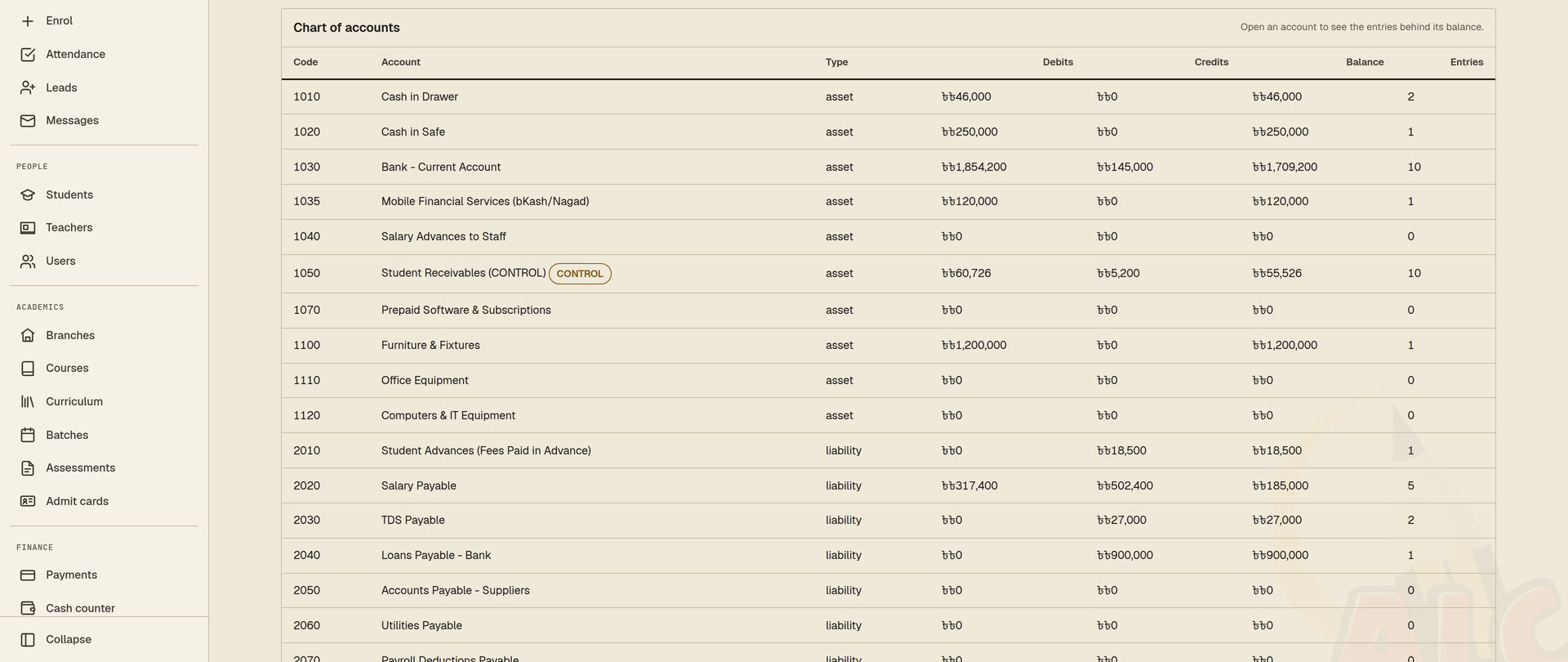
Task: Click the Leads person-plus icon
Action: (28, 87)
